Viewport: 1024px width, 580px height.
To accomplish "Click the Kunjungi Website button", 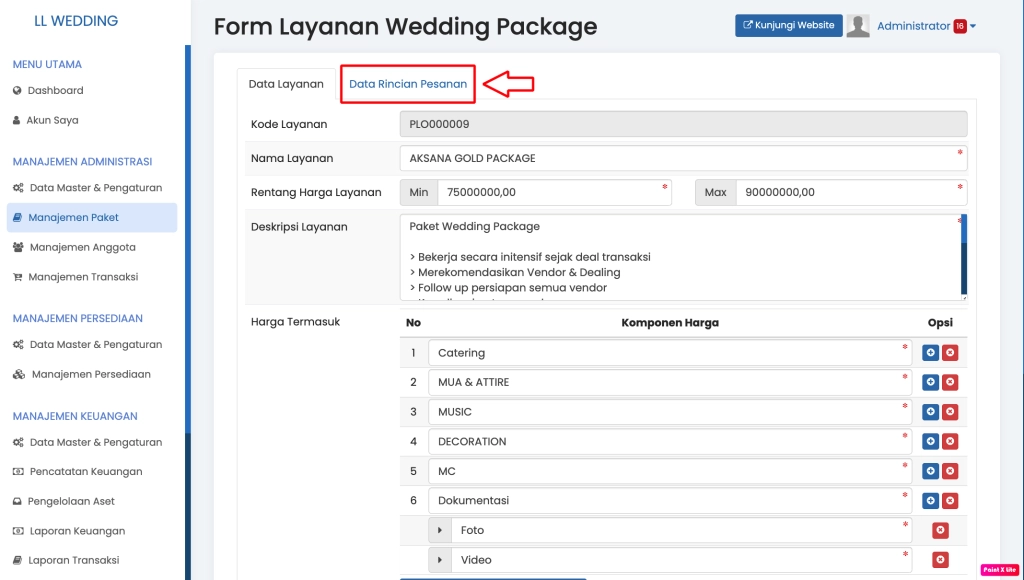I will click(x=788, y=26).
